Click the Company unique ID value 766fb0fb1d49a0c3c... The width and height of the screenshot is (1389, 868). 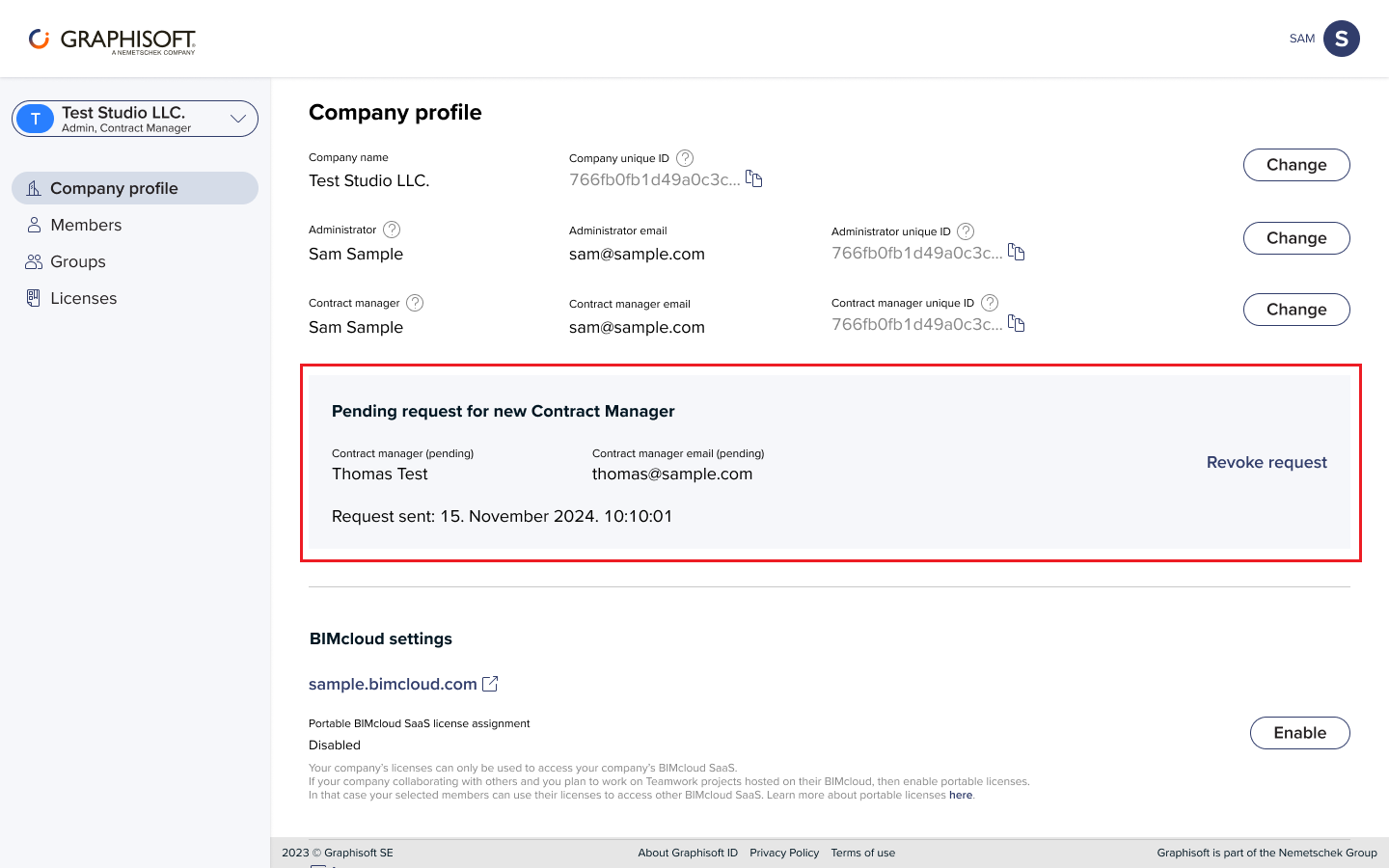tap(655, 179)
